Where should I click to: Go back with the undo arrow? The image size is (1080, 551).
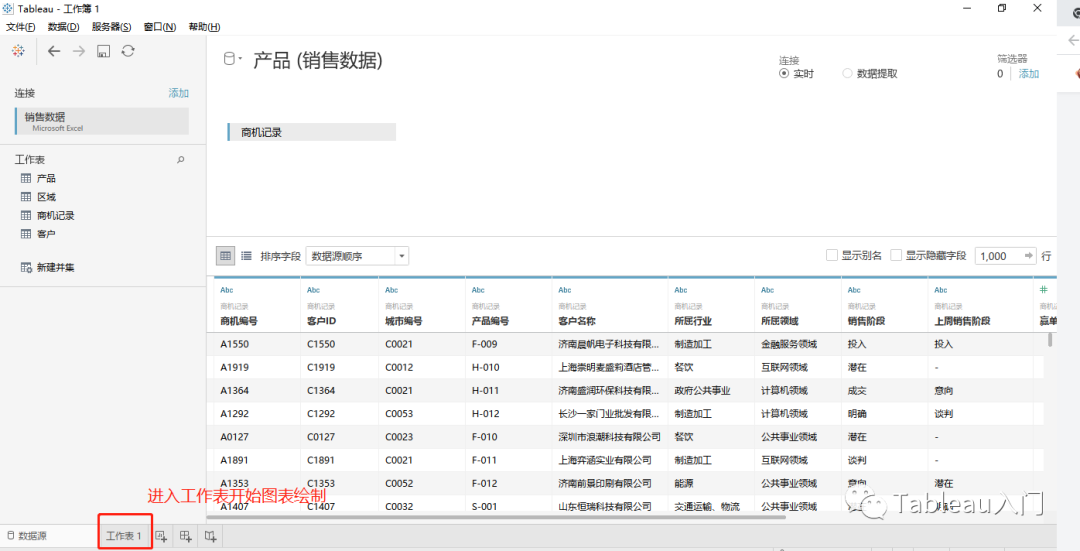pyautogui.click(x=54, y=51)
